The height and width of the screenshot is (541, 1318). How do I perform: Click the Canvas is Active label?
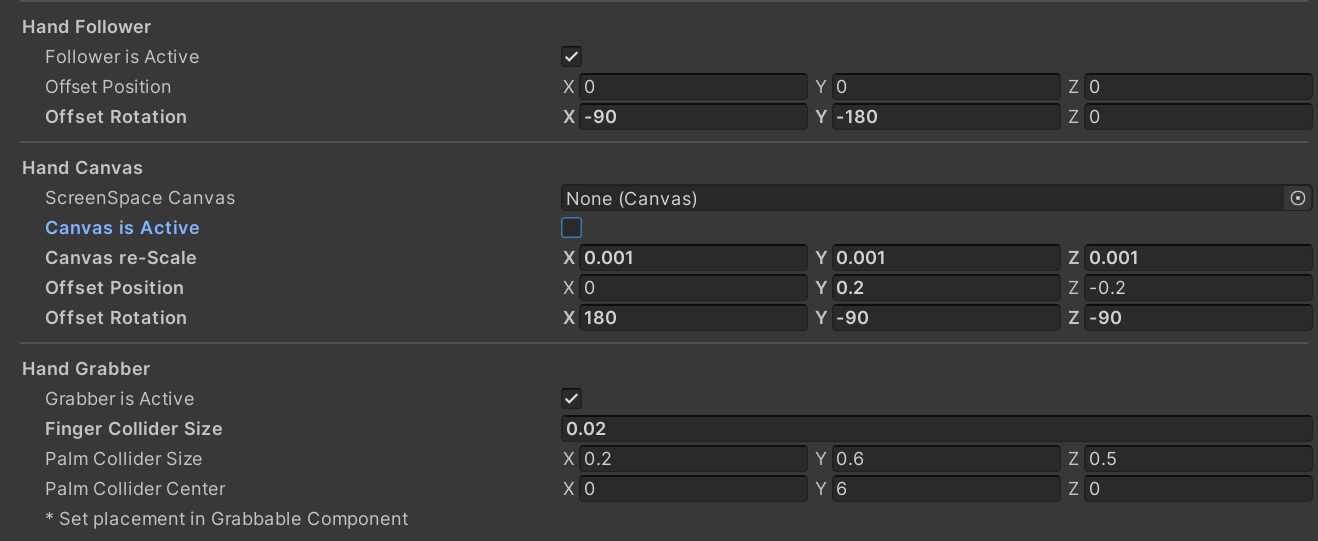pos(122,228)
